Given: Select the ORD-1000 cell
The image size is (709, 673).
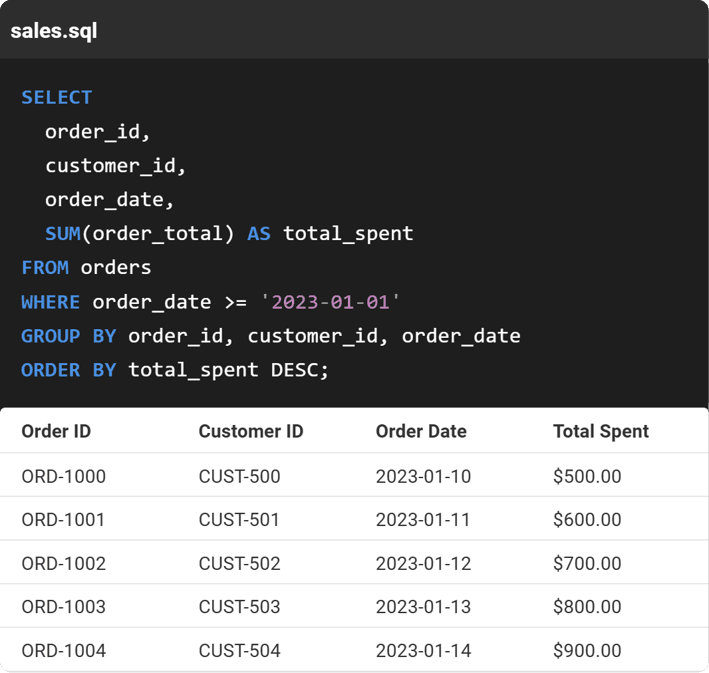Looking at the screenshot, I should click(63, 476).
